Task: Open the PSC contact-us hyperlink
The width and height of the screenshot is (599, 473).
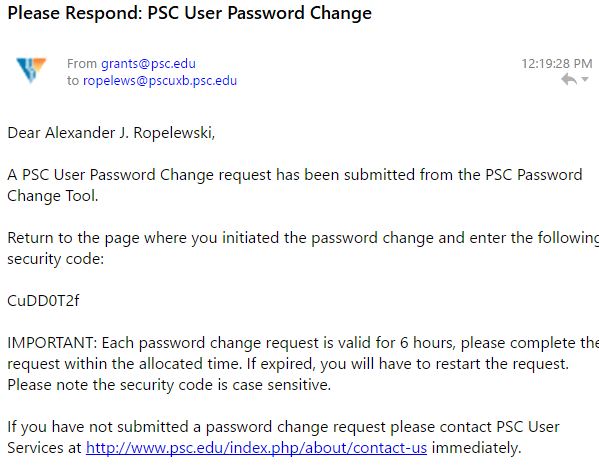Action: coord(256,448)
